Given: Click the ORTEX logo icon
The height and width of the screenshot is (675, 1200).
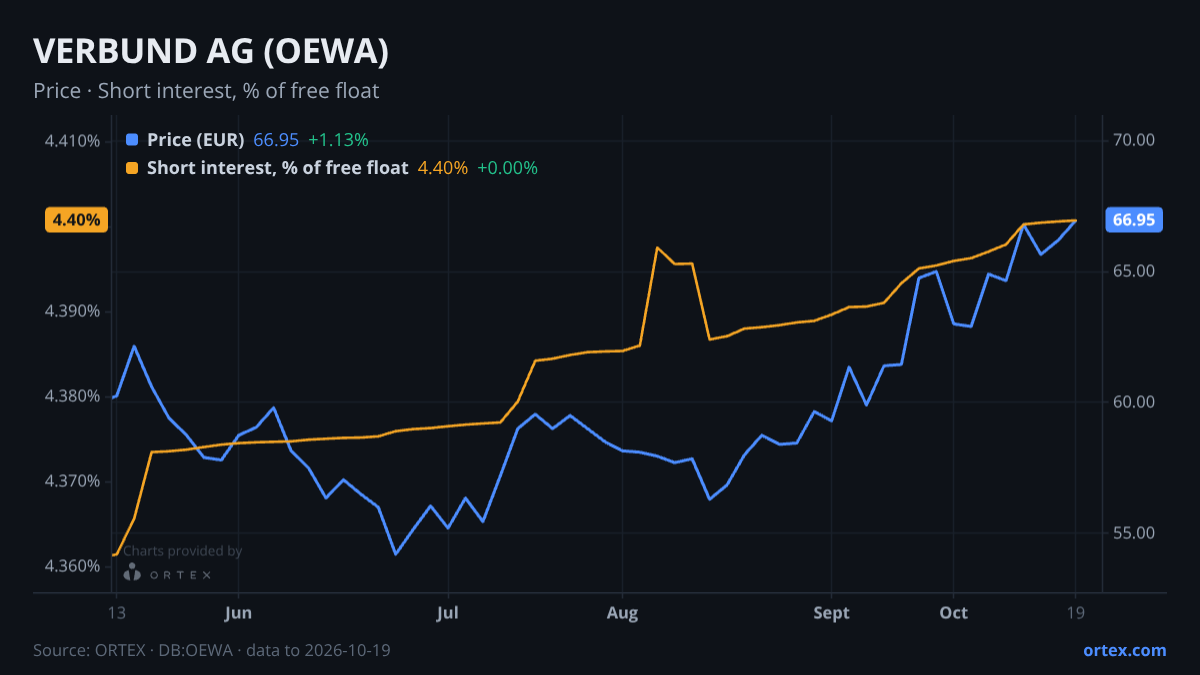Looking at the screenshot, I should coord(132,573).
